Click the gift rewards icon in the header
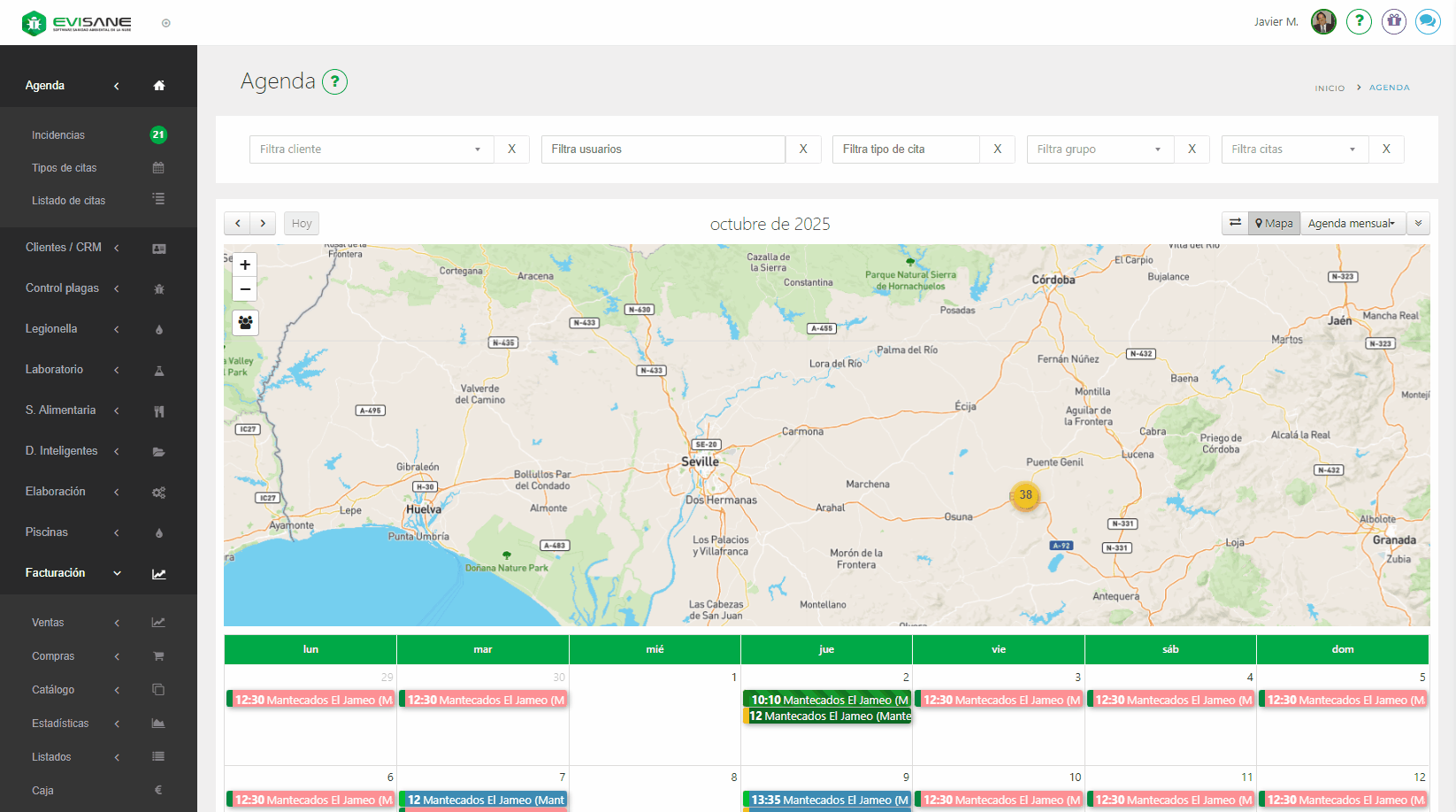 point(1393,21)
